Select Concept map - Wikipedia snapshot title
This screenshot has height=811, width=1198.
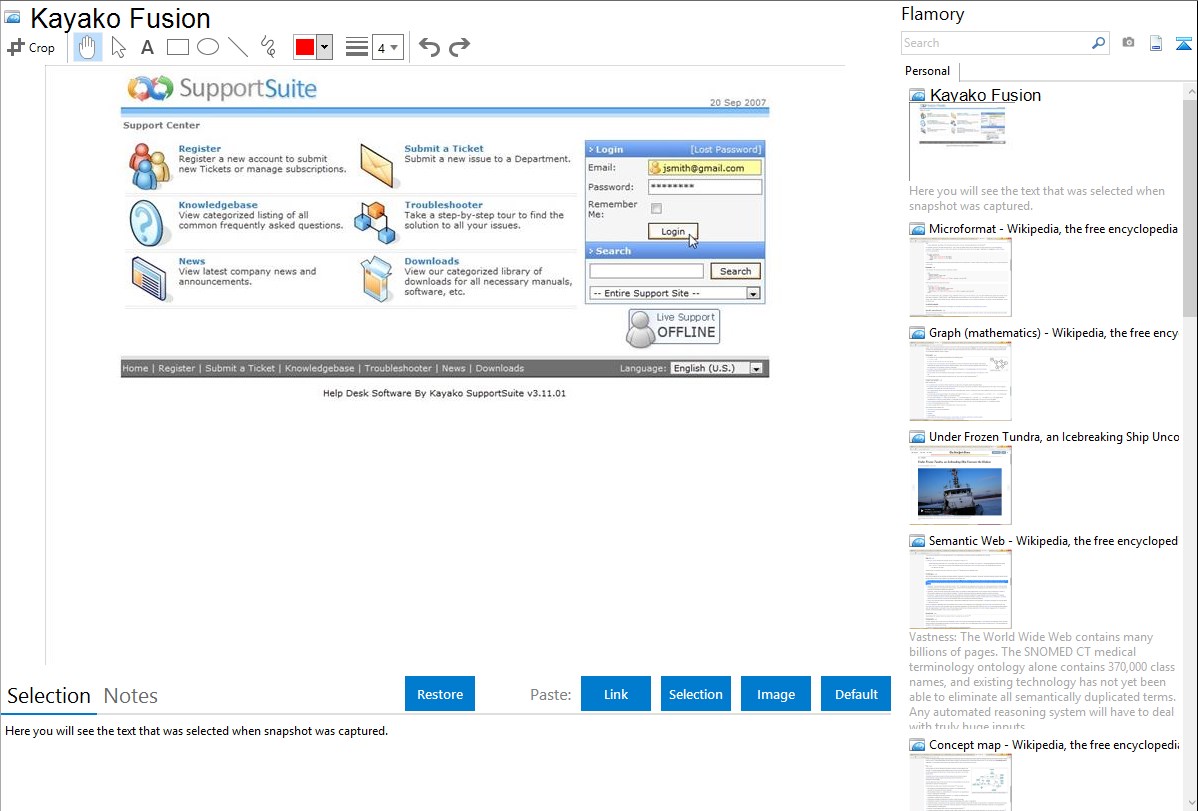click(x=1054, y=745)
